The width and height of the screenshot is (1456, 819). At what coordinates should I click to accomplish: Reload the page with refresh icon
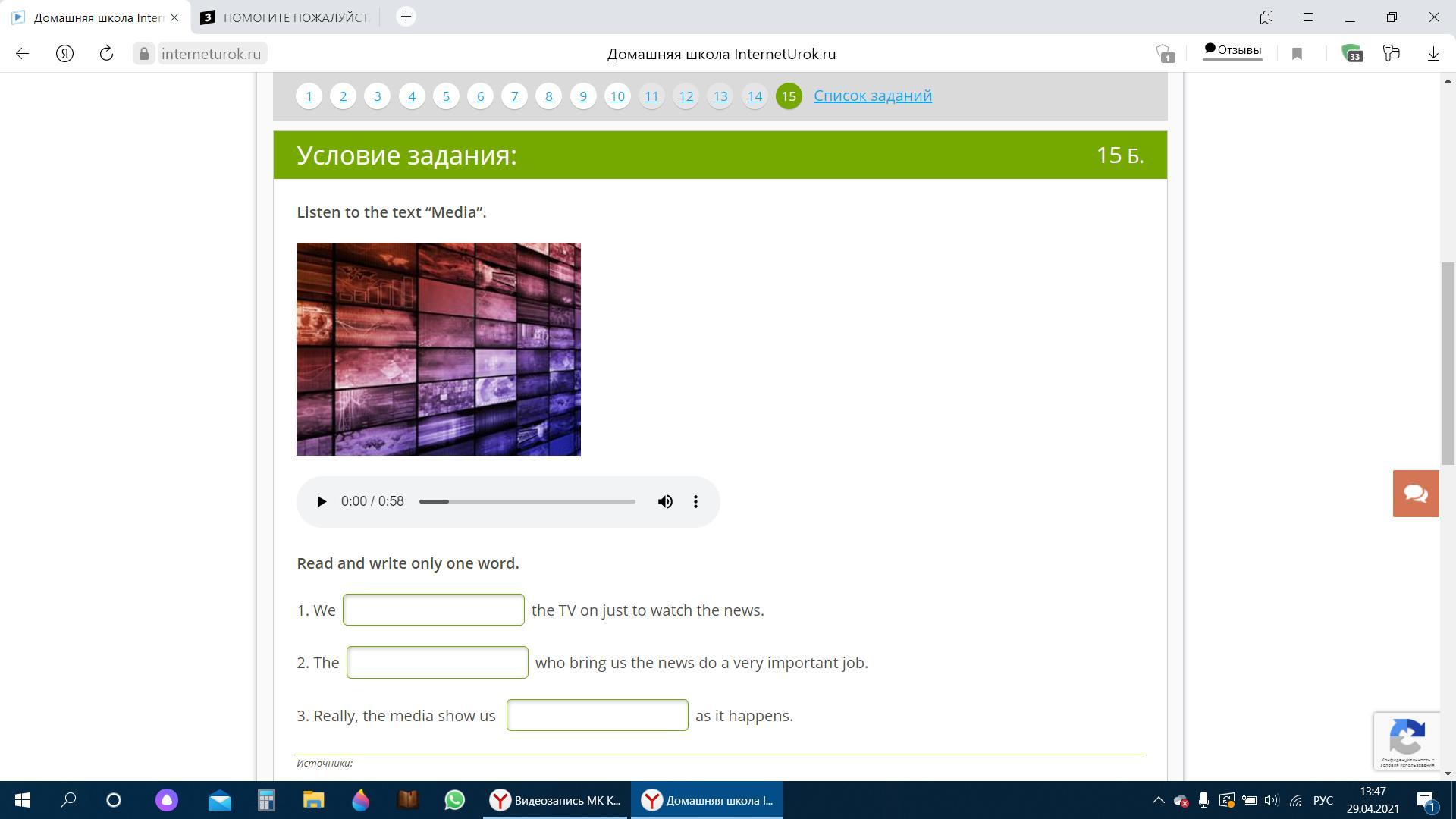click(106, 53)
